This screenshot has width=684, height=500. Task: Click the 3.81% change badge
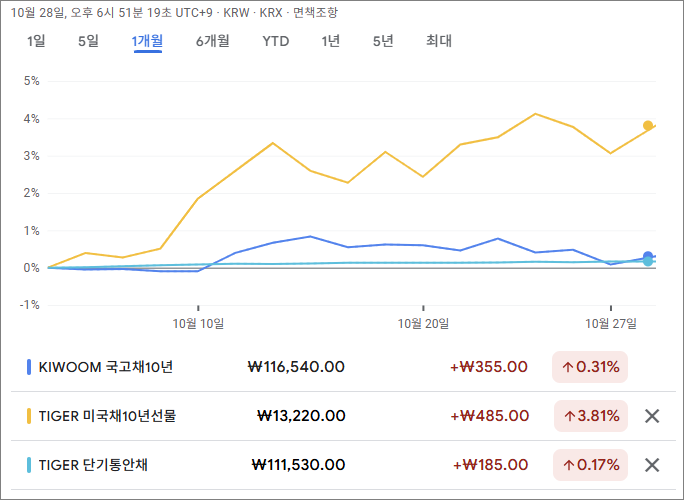click(x=591, y=416)
